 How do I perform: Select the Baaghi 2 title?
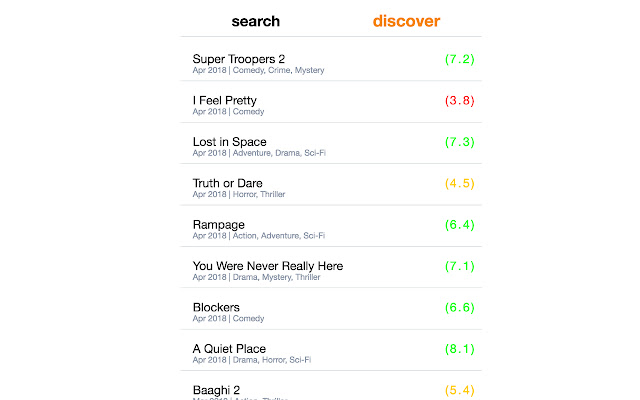[x=216, y=389]
